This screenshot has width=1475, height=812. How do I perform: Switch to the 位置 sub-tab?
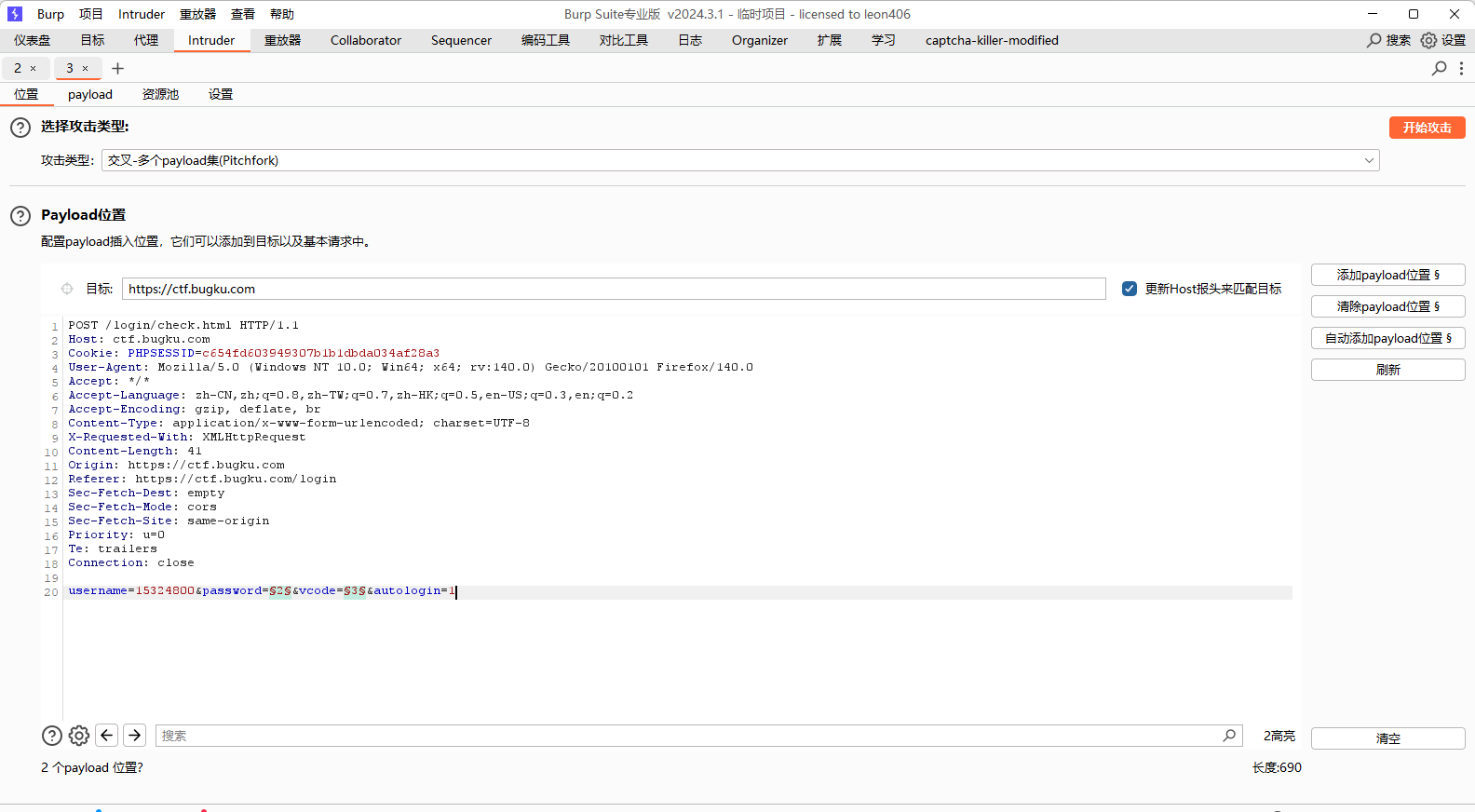pos(26,94)
